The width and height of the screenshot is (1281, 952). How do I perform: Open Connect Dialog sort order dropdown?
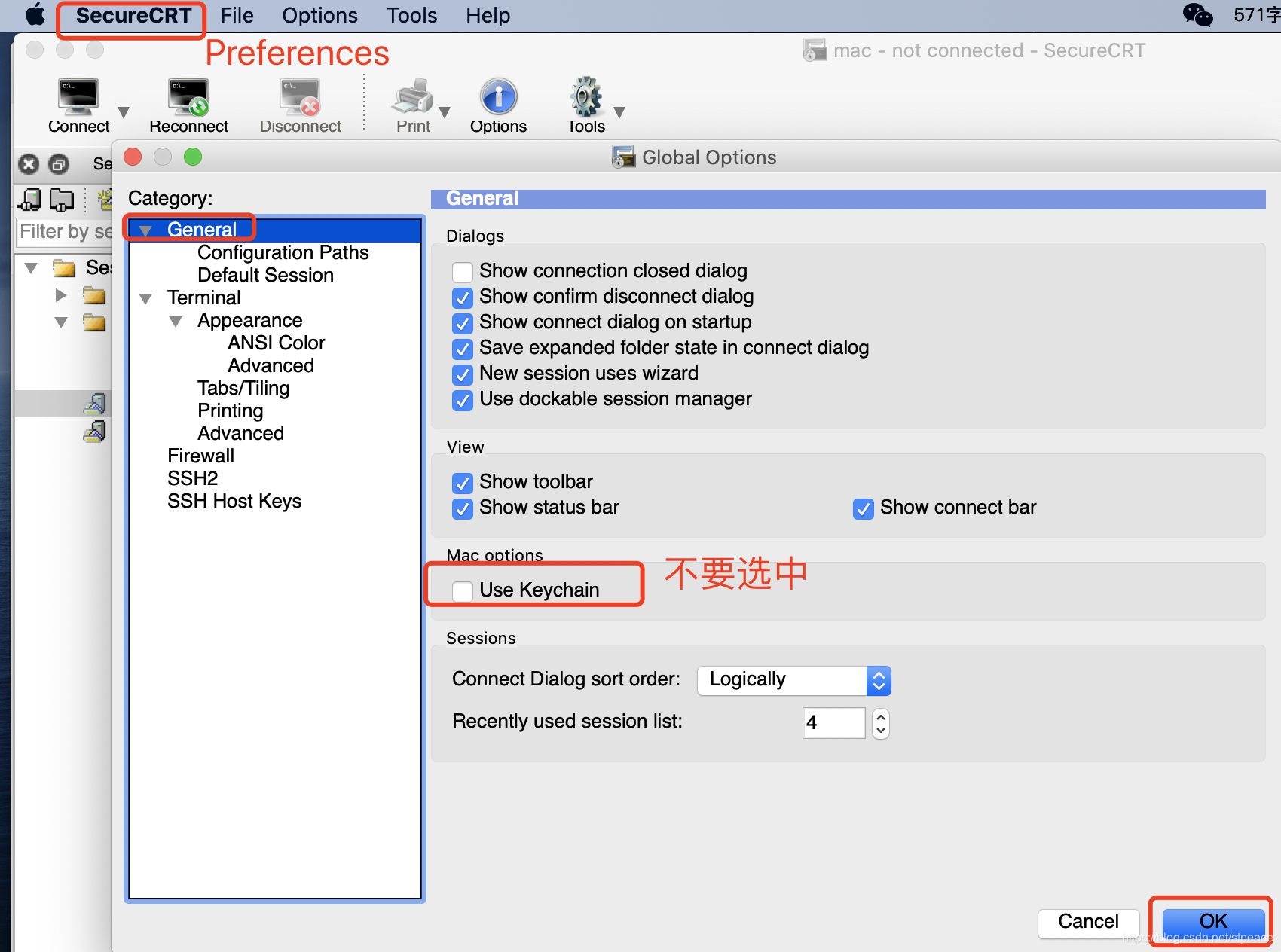click(794, 680)
